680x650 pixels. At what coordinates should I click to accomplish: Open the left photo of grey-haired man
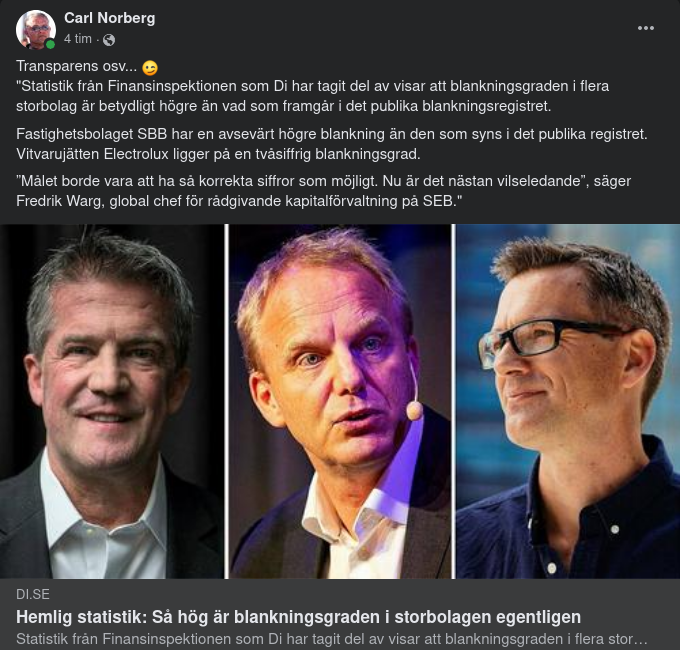[112, 400]
